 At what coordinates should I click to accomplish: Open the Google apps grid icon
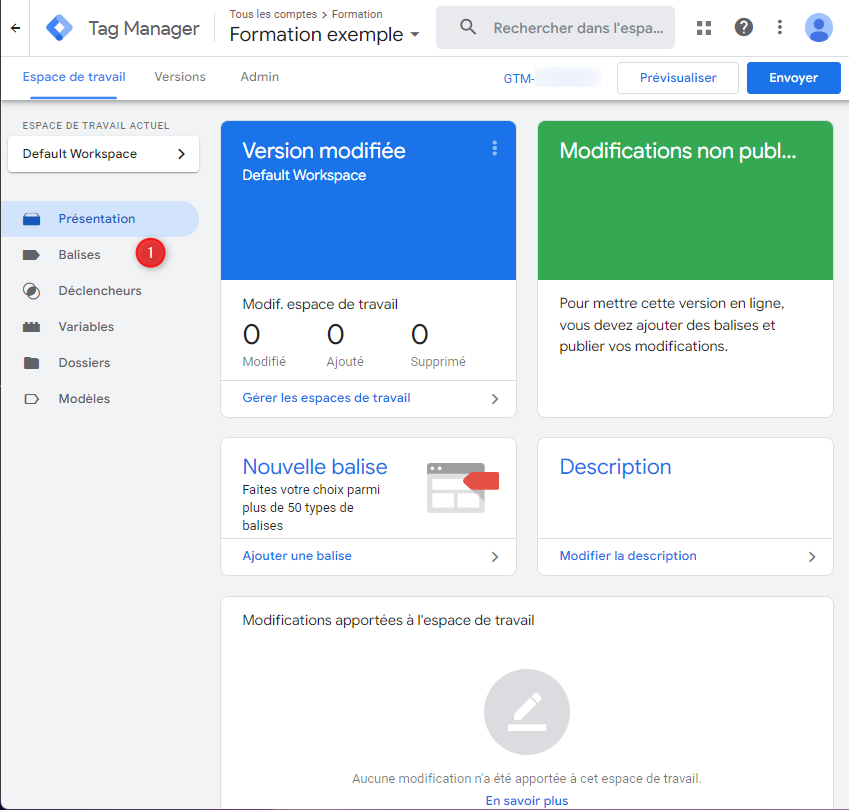[703, 28]
